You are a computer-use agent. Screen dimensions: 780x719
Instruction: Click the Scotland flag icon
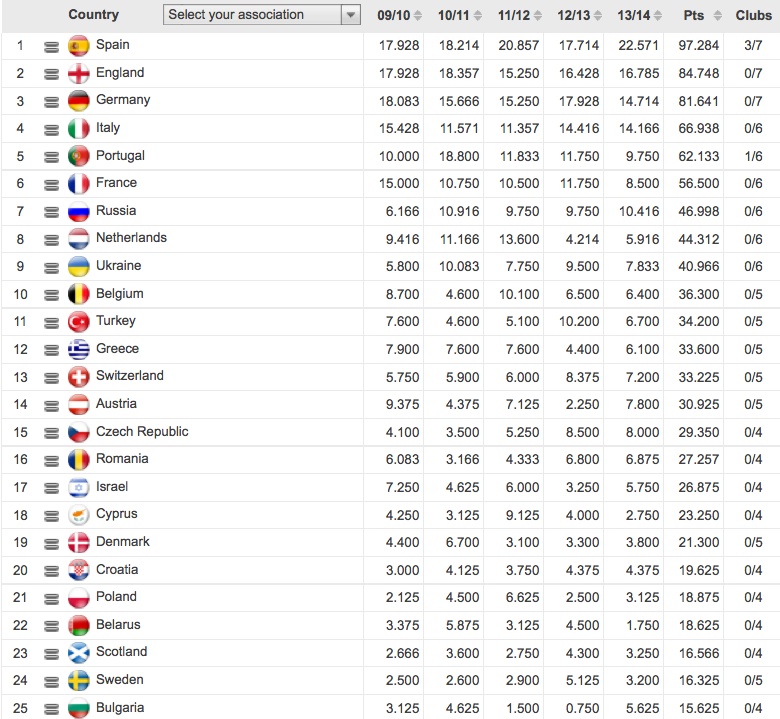pos(79,652)
